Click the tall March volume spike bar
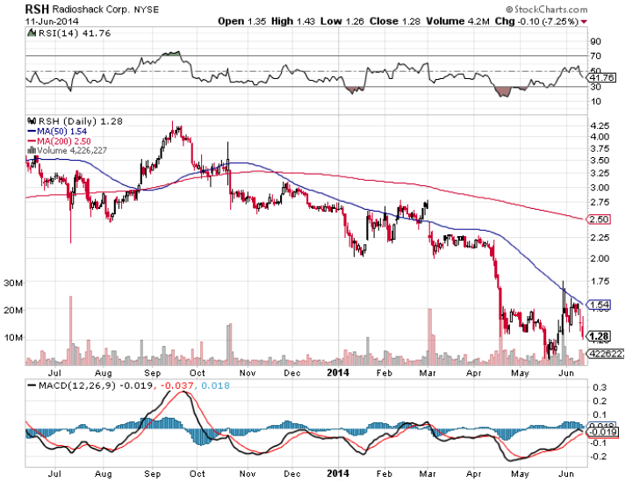Viewport: 640px width, 482px height. click(429, 337)
